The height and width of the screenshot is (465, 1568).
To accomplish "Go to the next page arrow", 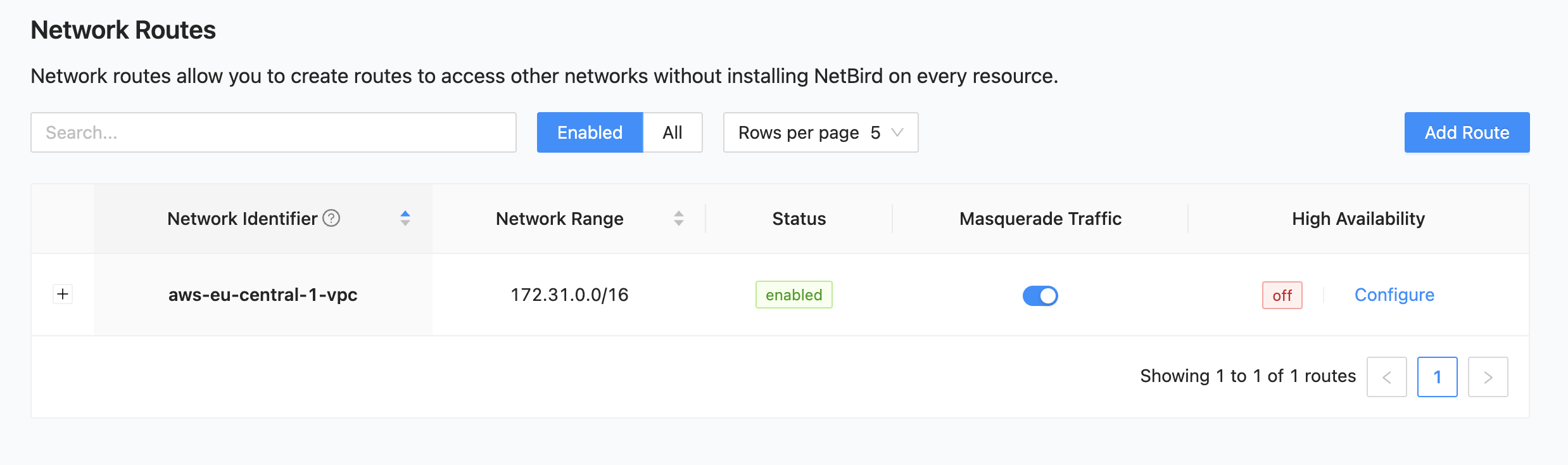I will pyautogui.click(x=1488, y=377).
